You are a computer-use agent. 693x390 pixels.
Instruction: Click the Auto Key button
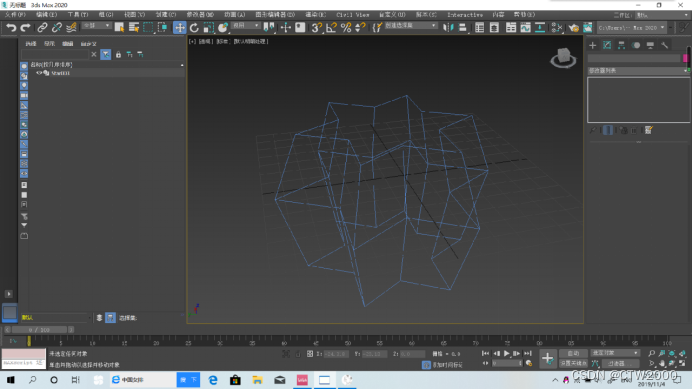pos(573,353)
